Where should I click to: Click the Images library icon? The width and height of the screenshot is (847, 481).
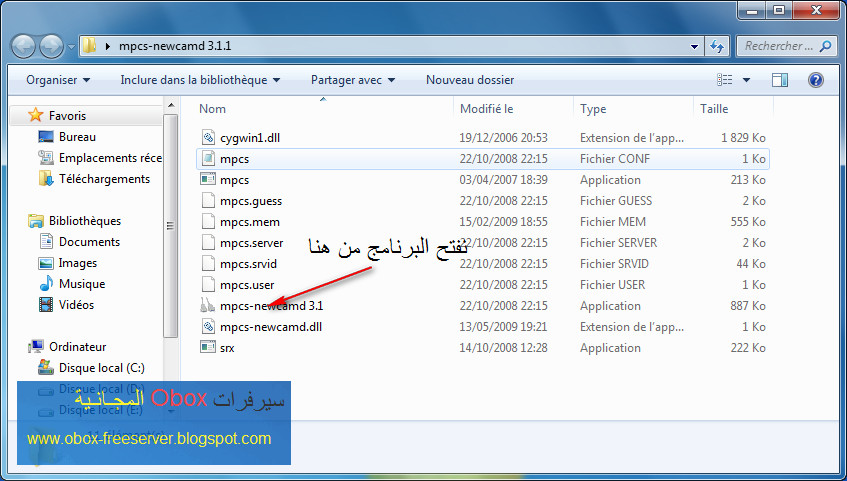coord(46,263)
